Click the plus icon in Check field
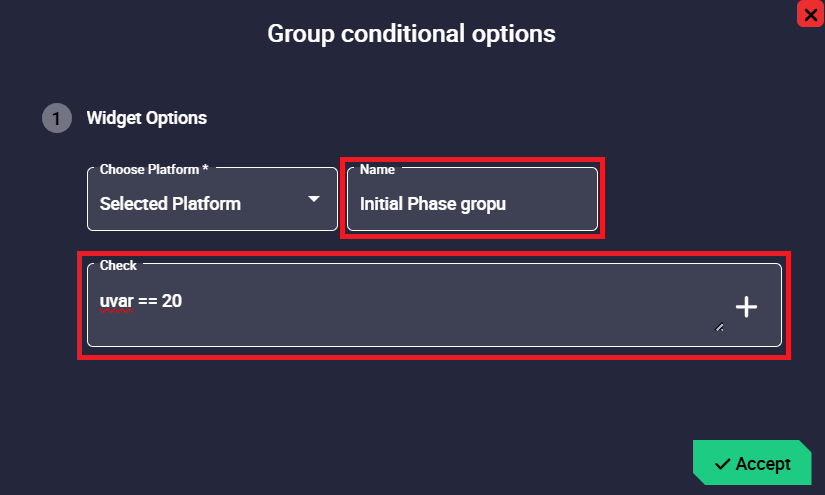 pyautogui.click(x=746, y=307)
